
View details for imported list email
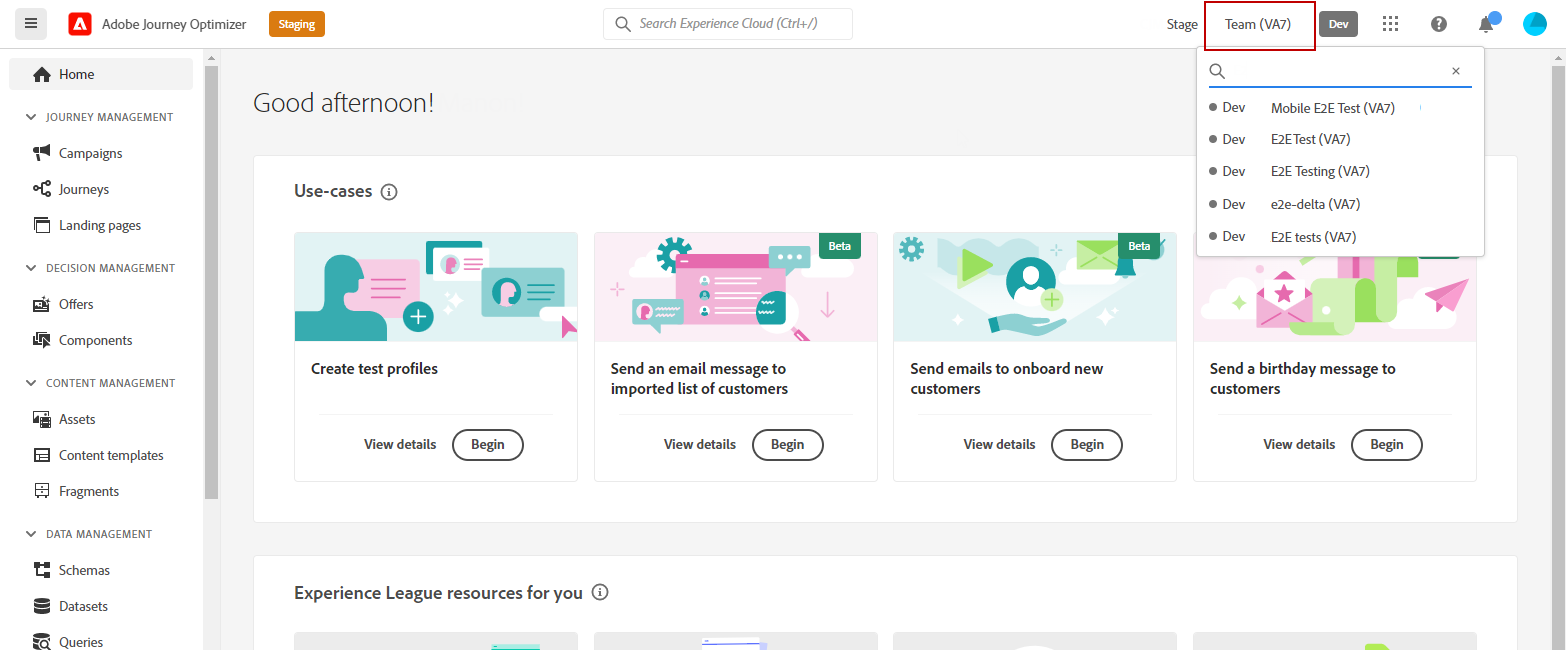pyautogui.click(x=700, y=444)
